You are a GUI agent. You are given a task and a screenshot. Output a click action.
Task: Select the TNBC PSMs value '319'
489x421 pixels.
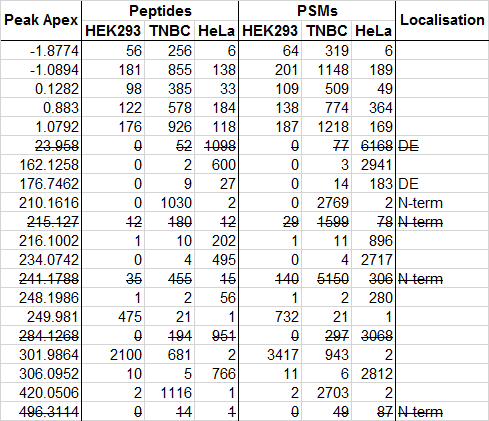[x=327, y=51]
